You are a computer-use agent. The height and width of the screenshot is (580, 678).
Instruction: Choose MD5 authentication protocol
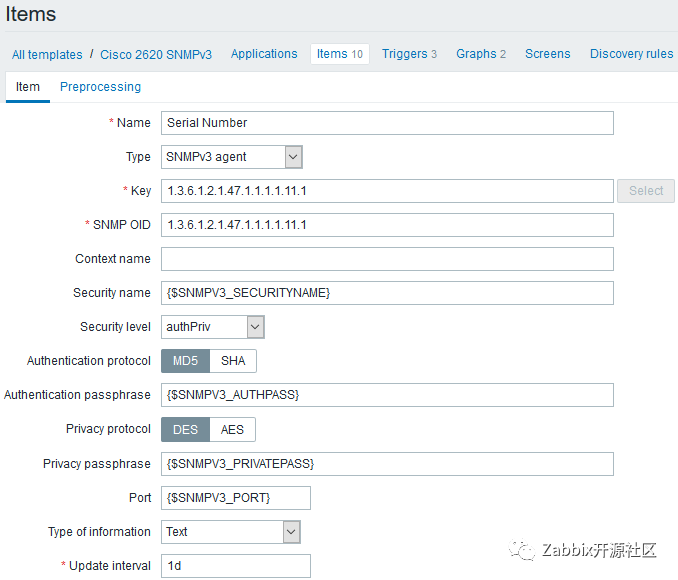[185, 361]
